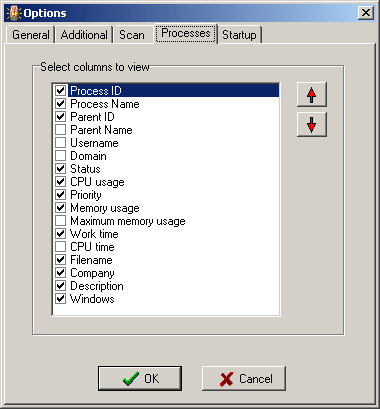The image size is (380, 409).
Task: Disable the Company column checkbox
Action: click(x=60, y=272)
